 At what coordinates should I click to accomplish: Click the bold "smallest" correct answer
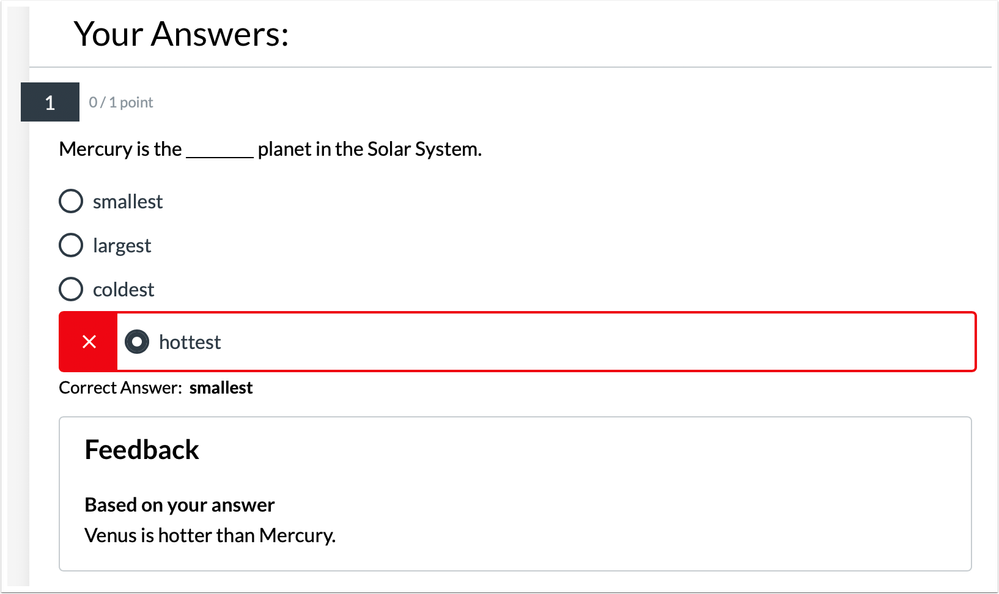click(x=221, y=388)
